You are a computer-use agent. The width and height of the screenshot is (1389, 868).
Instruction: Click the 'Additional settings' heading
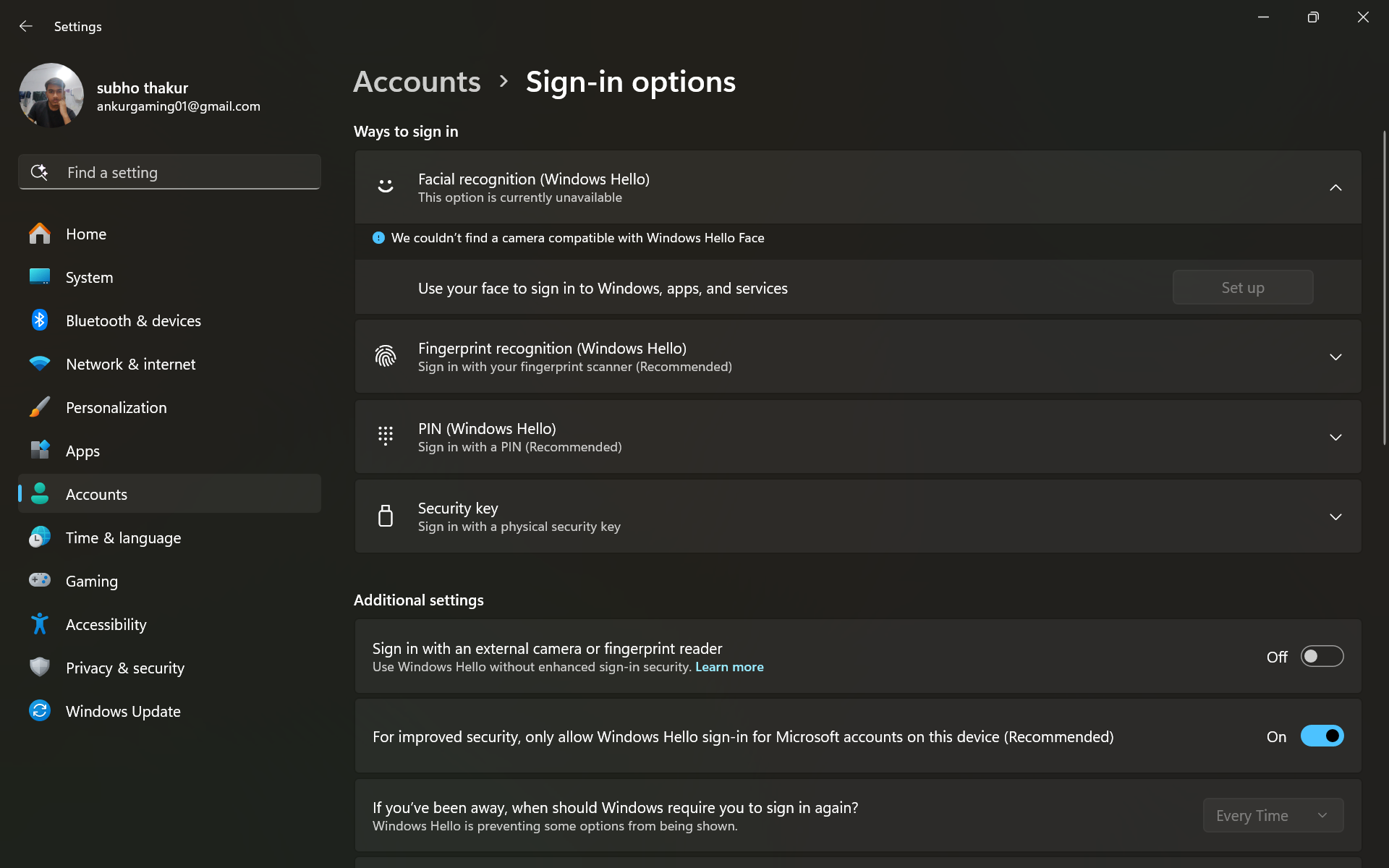[419, 600]
